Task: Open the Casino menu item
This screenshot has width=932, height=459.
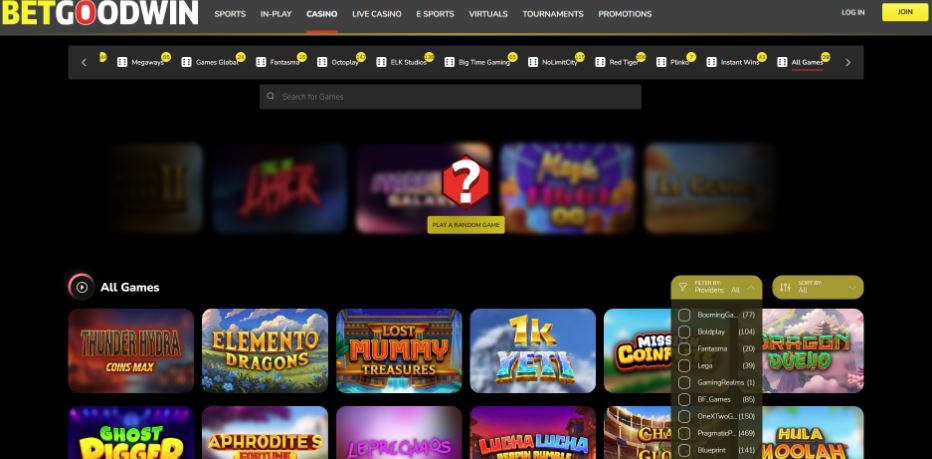Action: pos(322,14)
